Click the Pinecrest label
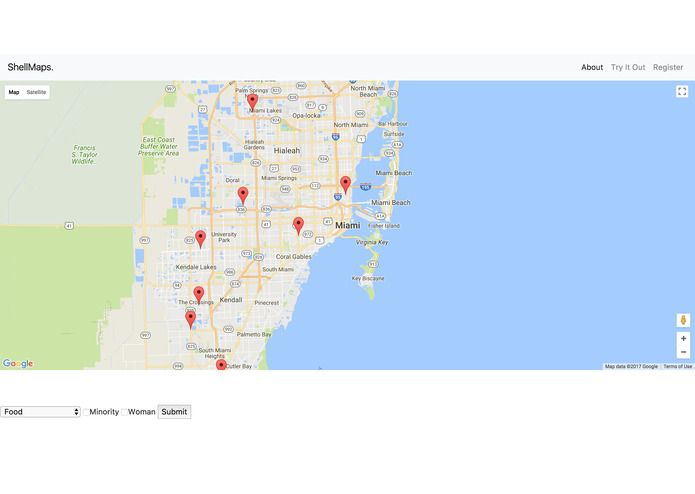The image size is (695, 494). (267, 303)
